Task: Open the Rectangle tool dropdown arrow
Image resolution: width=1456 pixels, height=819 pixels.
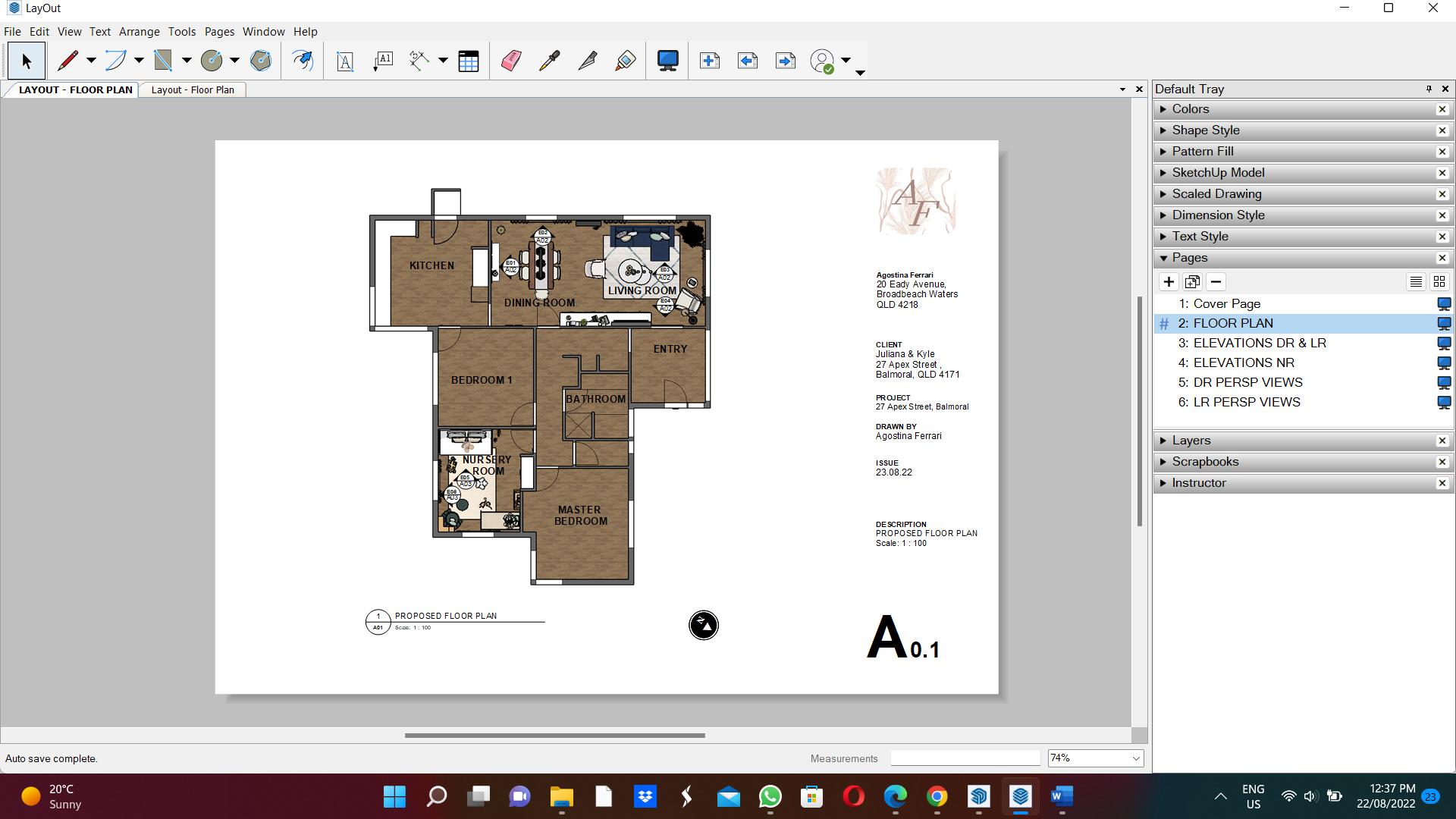Action: tap(187, 61)
